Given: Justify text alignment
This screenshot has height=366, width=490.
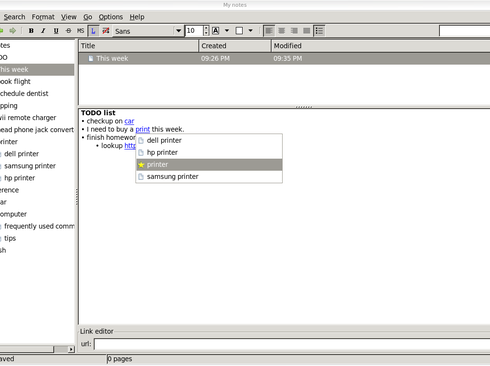Looking at the screenshot, I should pos(307,31).
